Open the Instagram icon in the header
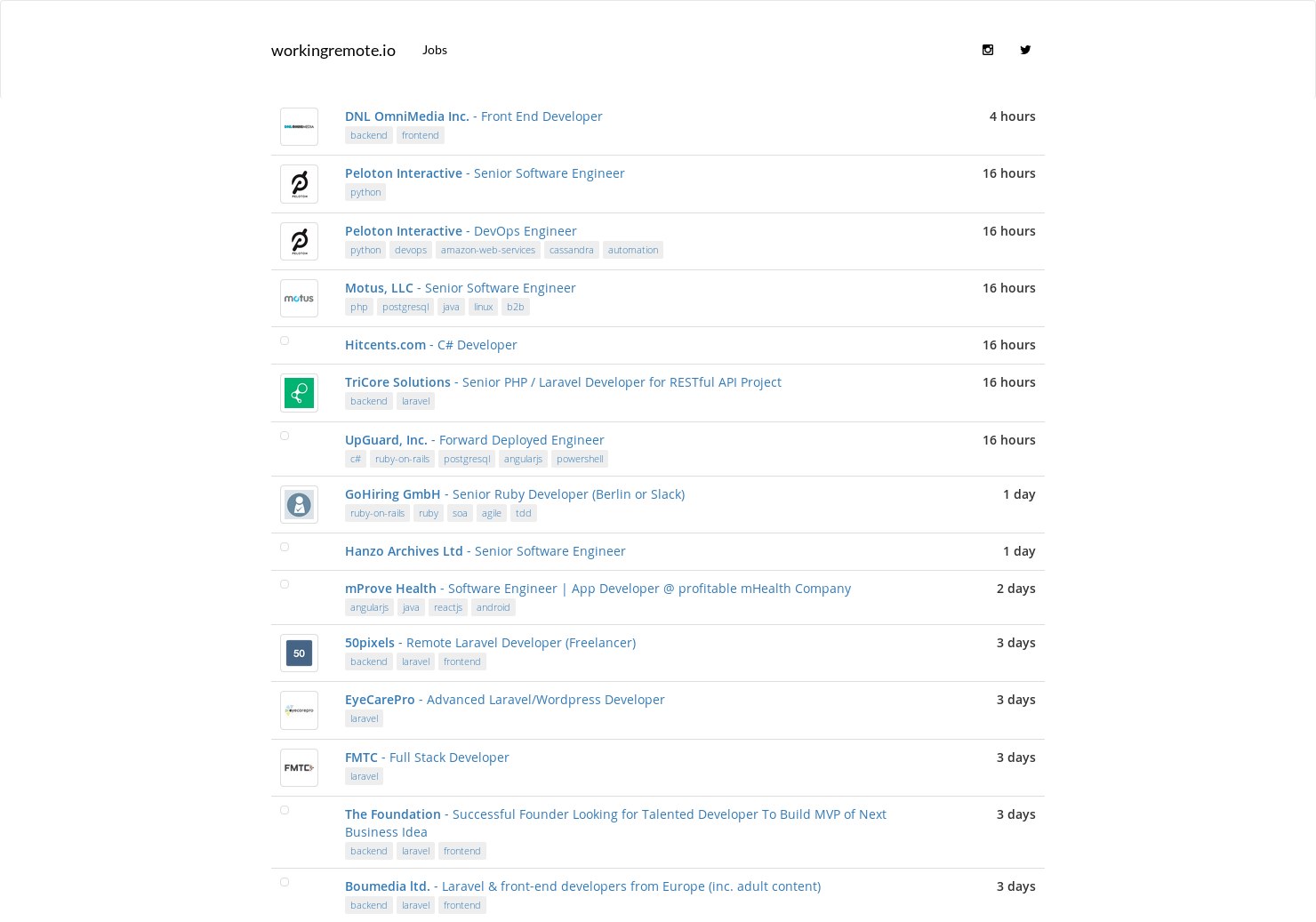Viewport: 1316px width, 922px height. click(x=988, y=50)
